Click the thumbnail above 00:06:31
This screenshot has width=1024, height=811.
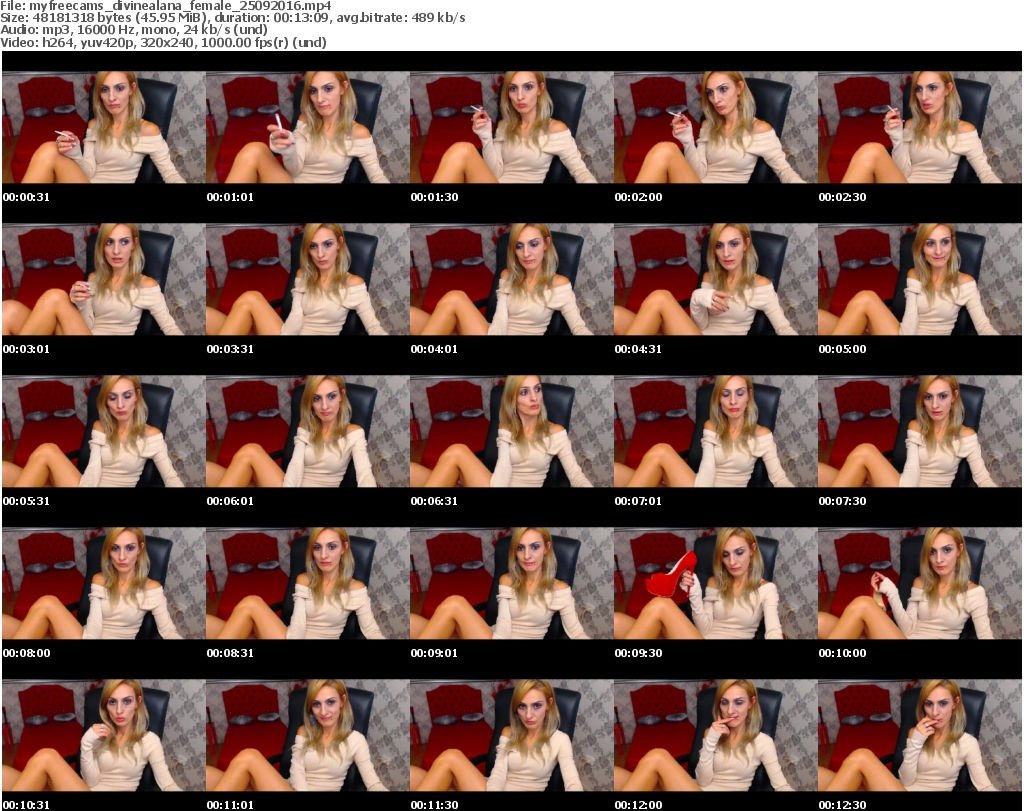[x=511, y=431]
